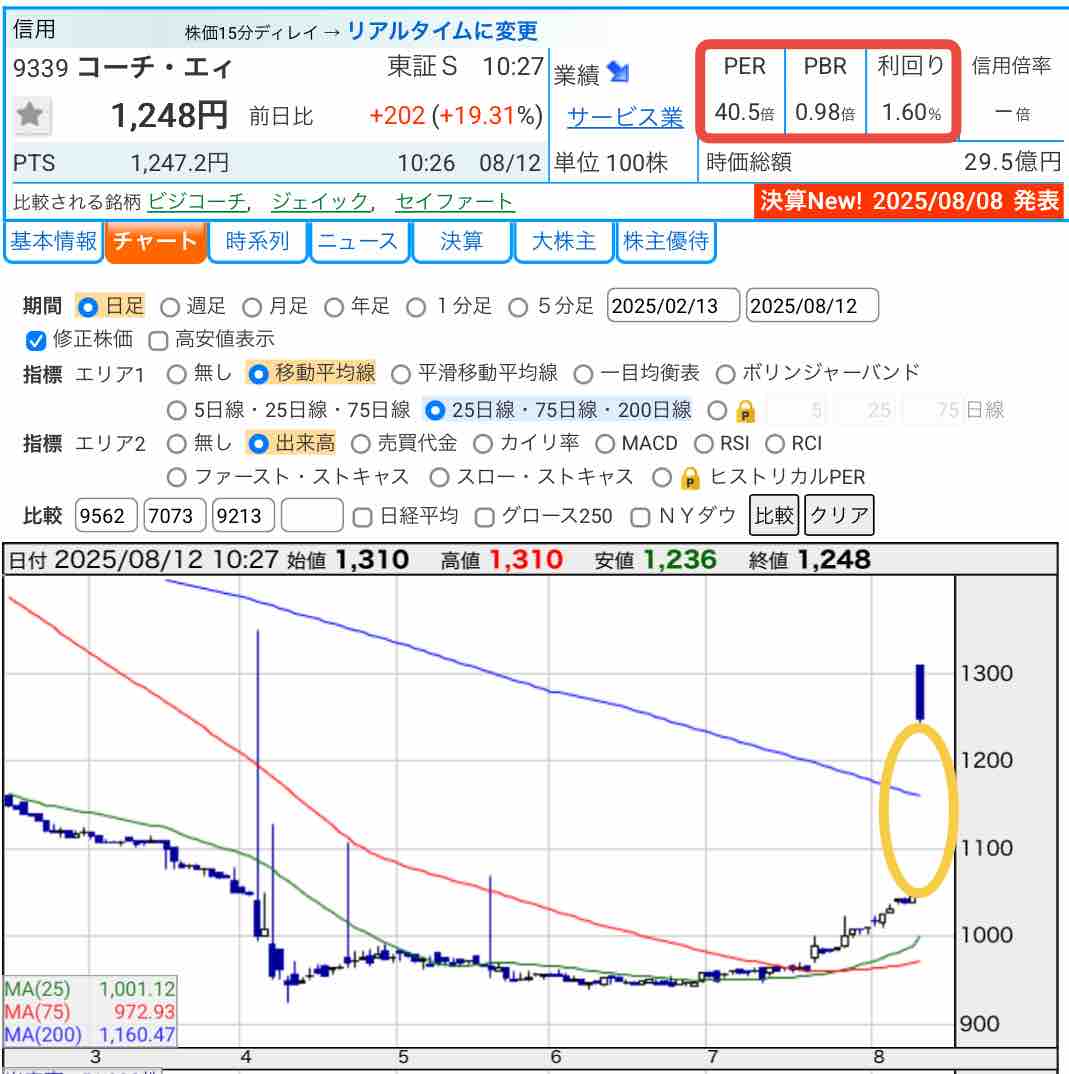Select 平滑移動平均線 indicator
Screen dimensions: 1069x1074
401,374
